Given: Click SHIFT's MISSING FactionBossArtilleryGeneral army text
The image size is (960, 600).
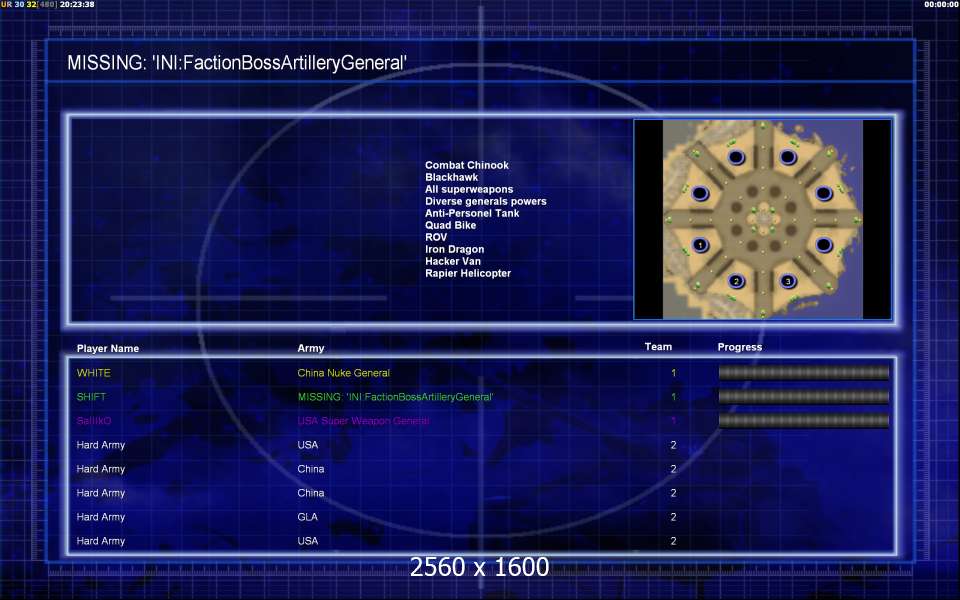Looking at the screenshot, I should (396, 397).
